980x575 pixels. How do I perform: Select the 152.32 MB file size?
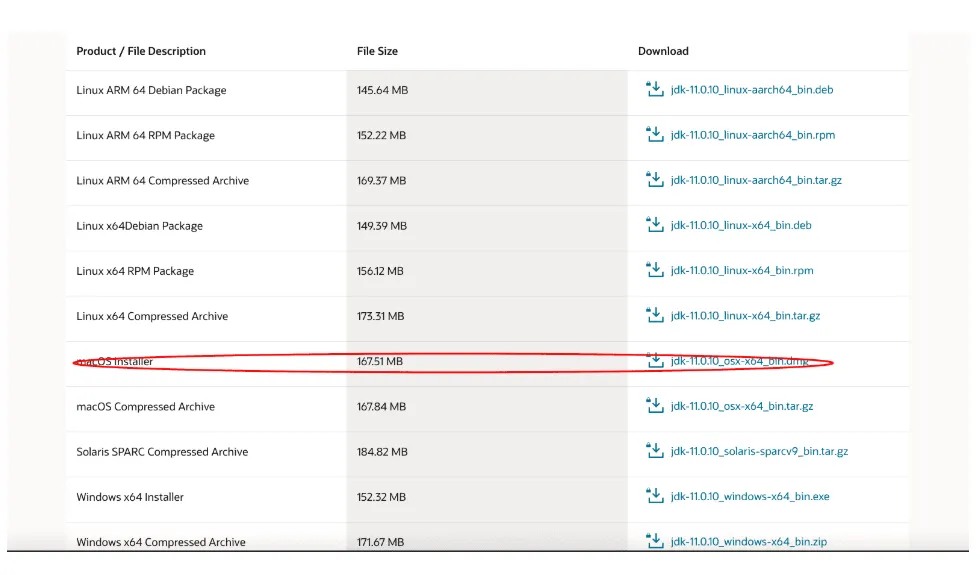[x=381, y=497]
